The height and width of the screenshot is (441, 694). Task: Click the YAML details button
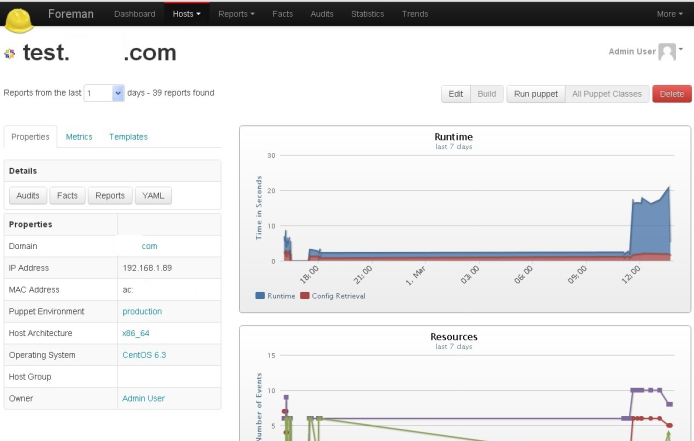(153, 195)
